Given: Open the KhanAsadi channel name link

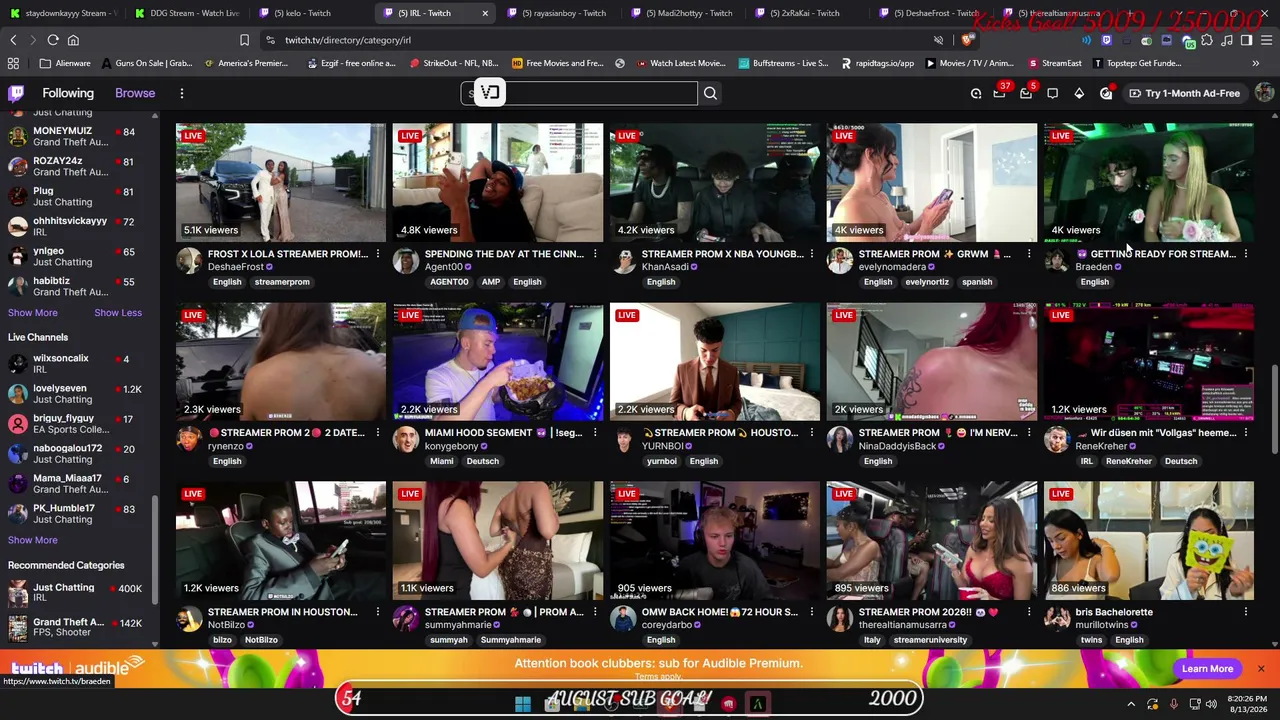Looking at the screenshot, I should [666, 267].
